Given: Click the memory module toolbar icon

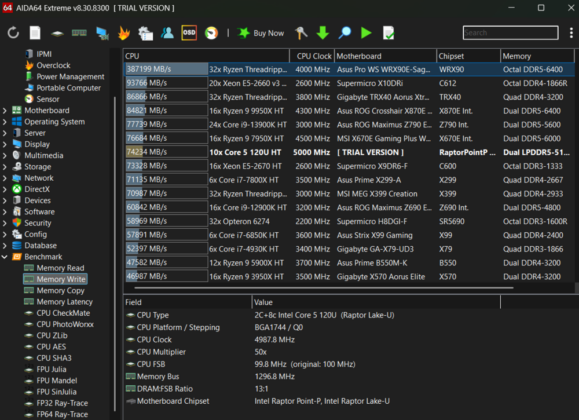Looking at the screenshot, I should pyautogui.click(x=79, y=33).
